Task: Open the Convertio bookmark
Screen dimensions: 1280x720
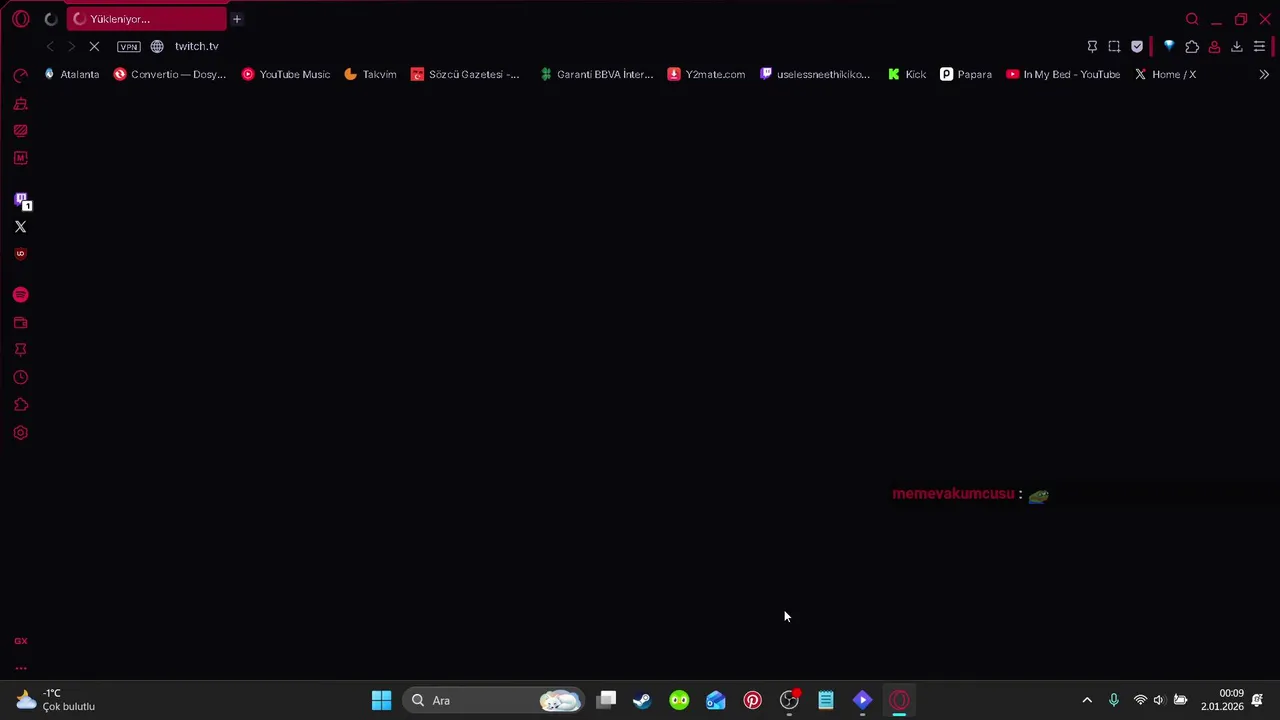Action: [170, 74]
